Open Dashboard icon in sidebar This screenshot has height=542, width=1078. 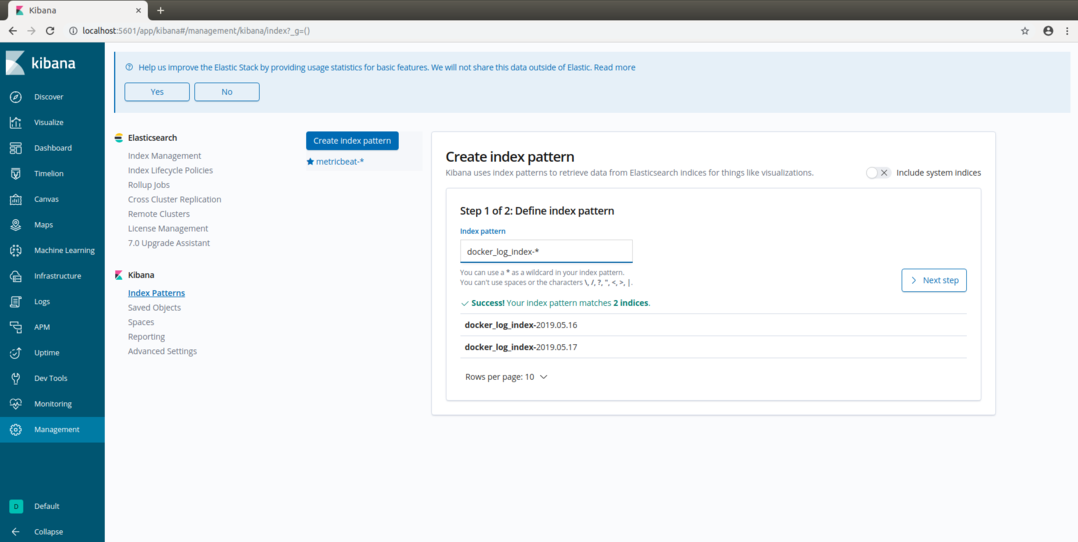pos(15,148)
